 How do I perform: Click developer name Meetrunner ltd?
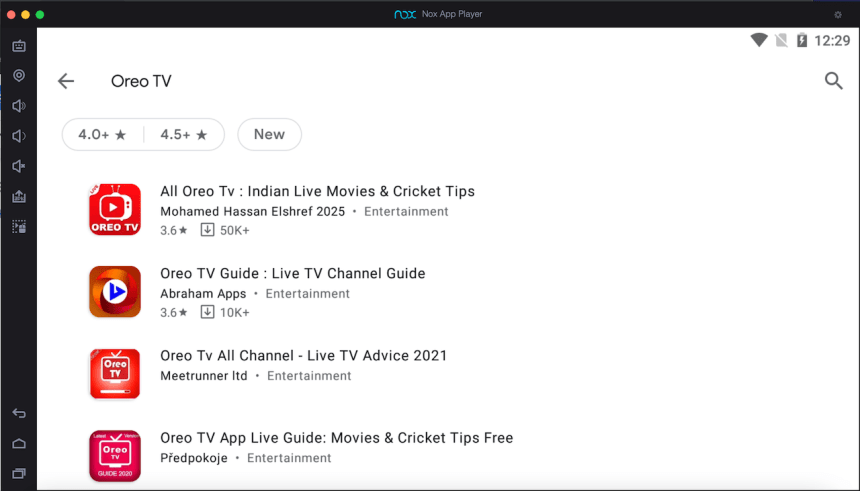pyautogui.click(x=203, y=376)
